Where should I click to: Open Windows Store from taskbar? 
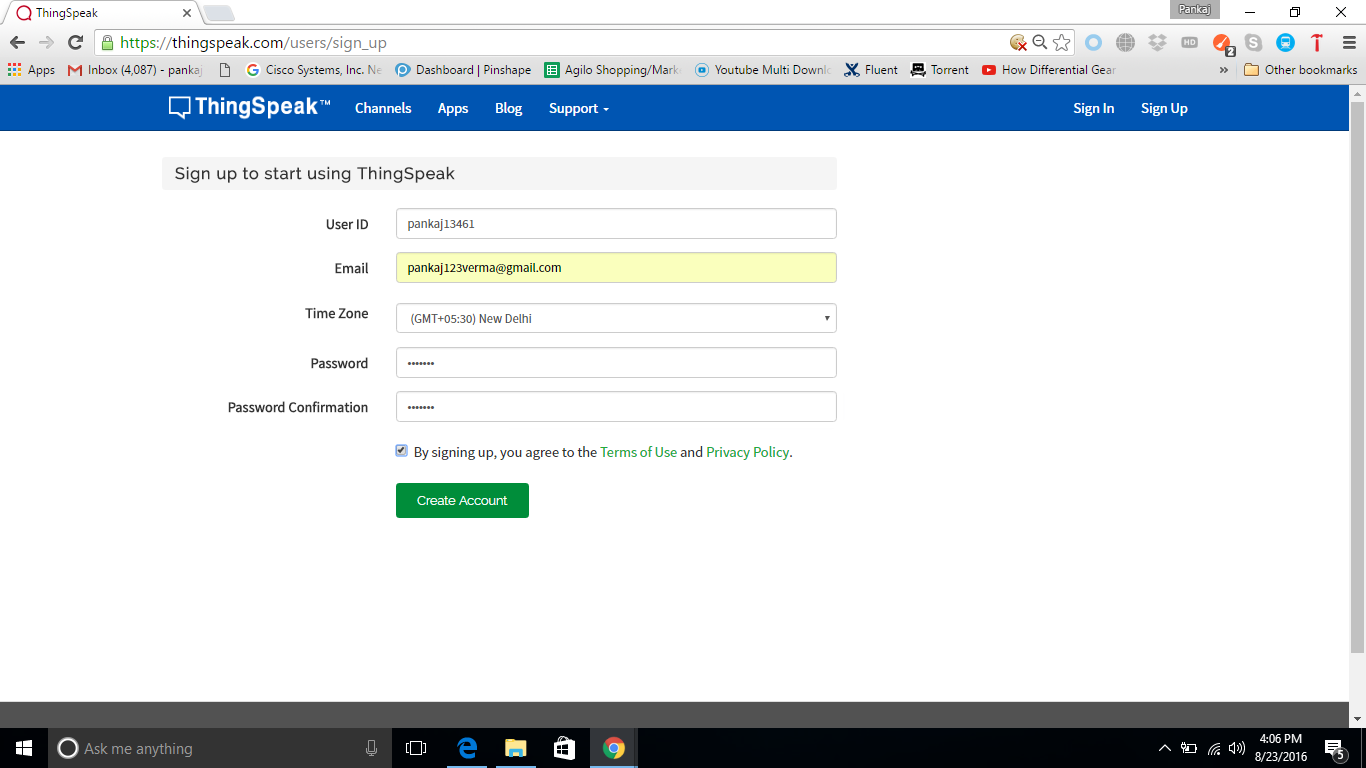click(x=564, y=748)
